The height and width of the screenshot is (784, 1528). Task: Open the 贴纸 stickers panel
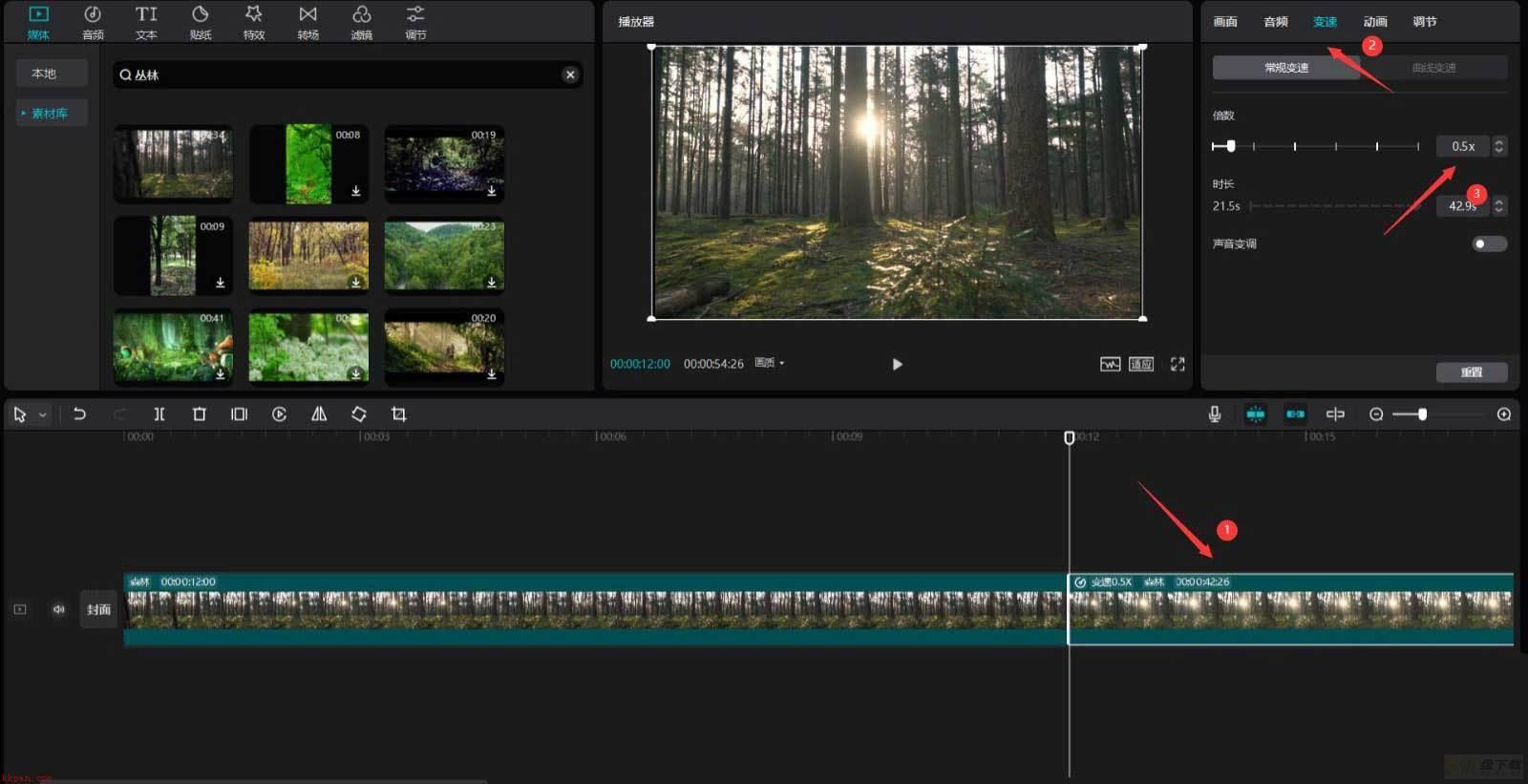pos(201,22)
